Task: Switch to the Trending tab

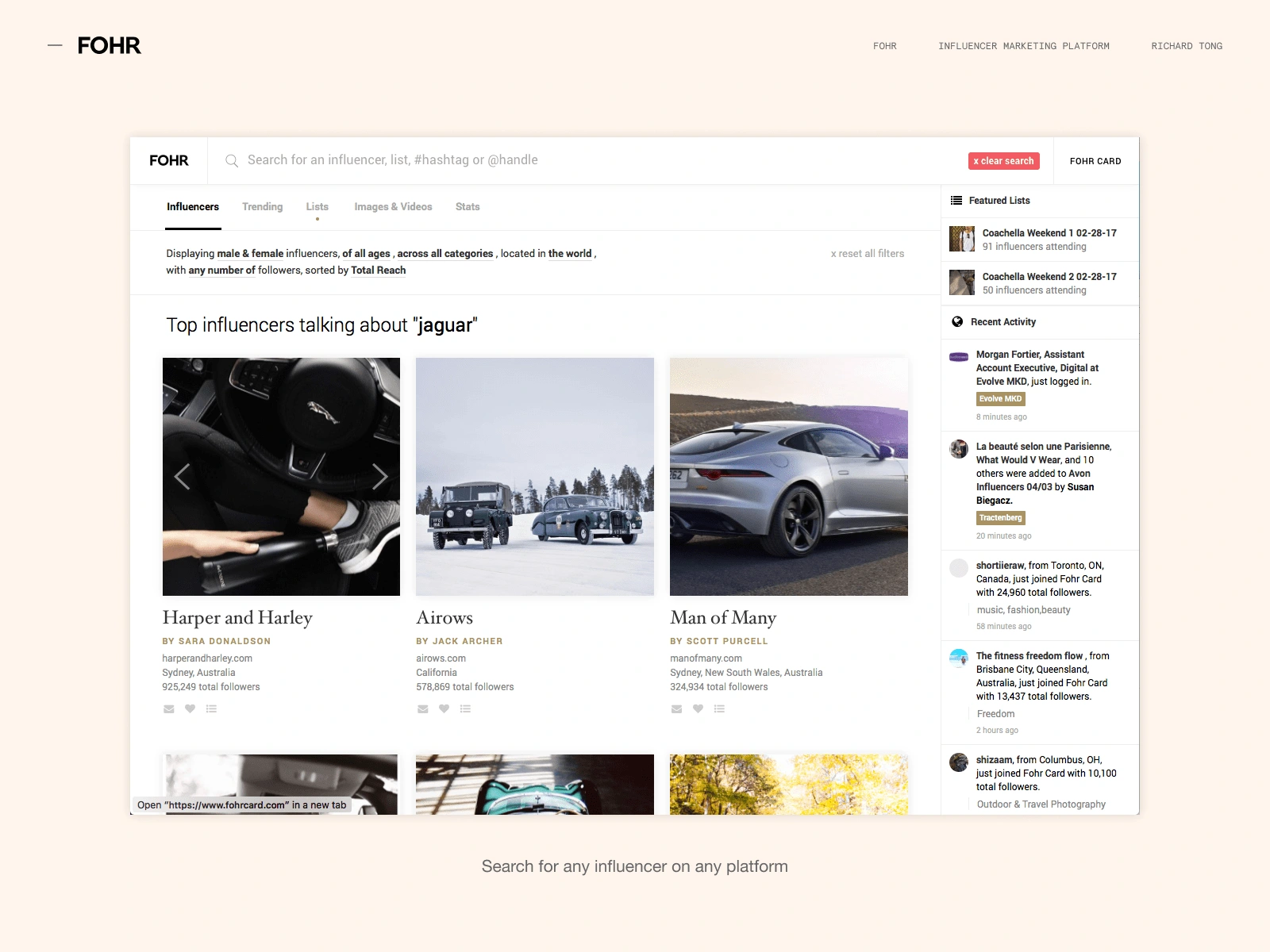Action: [262, 207]
